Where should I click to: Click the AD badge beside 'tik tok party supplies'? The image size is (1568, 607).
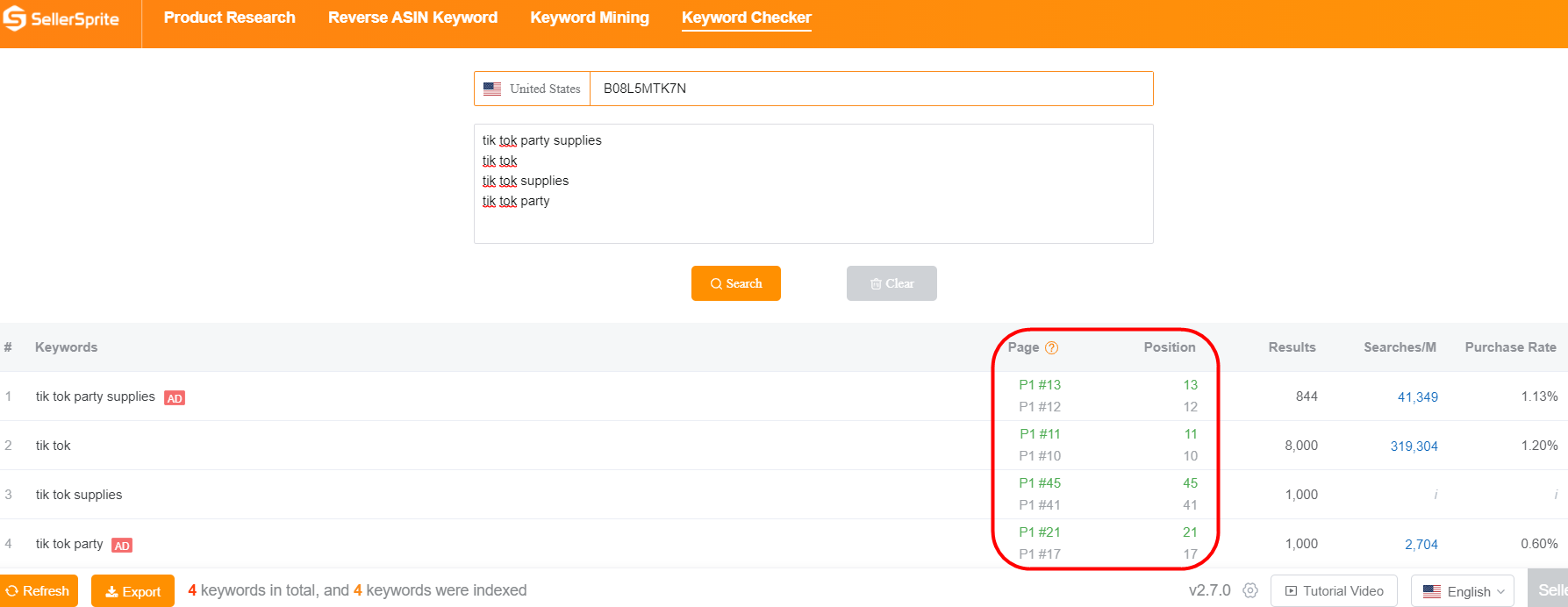pos(175,398)
